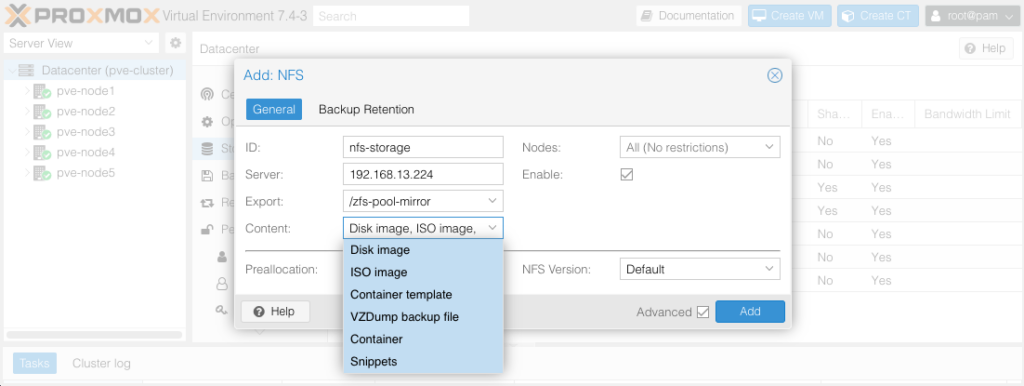Switch to the Backup Retention tab
Screen dimensions: 1024x386
[366, 109]
